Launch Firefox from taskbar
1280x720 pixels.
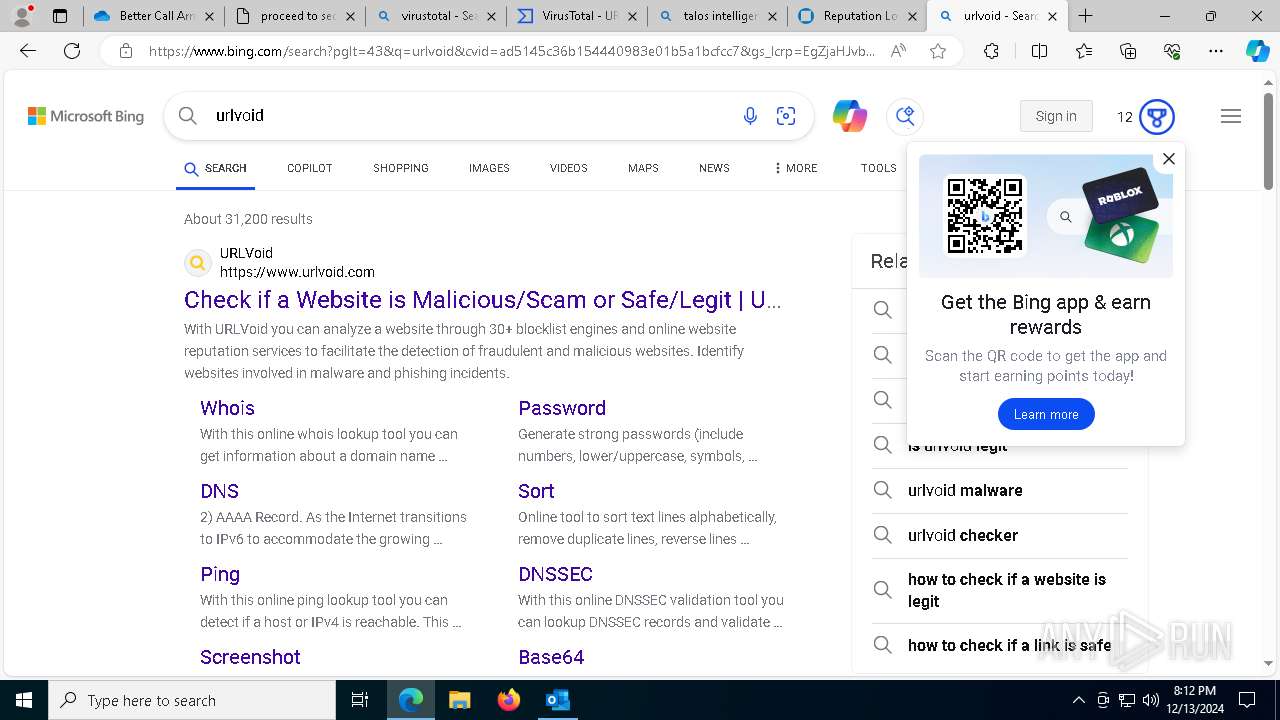pyautogui.click(x=508, y=700)
